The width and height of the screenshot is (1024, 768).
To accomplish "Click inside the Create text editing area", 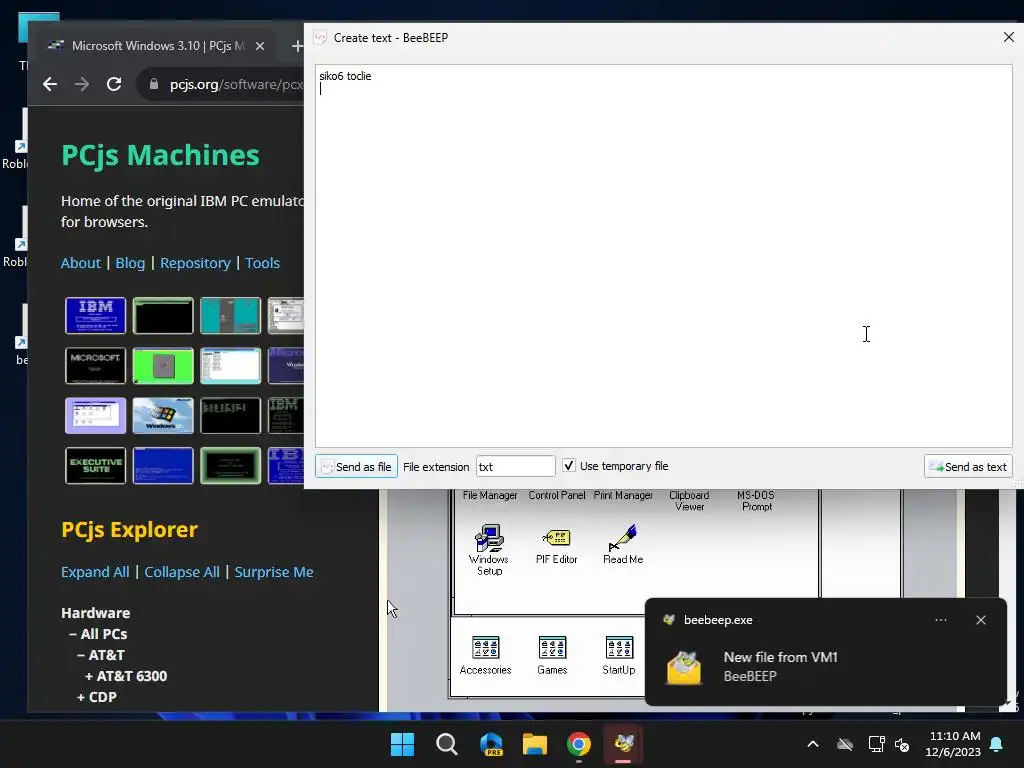I will 664,255.
